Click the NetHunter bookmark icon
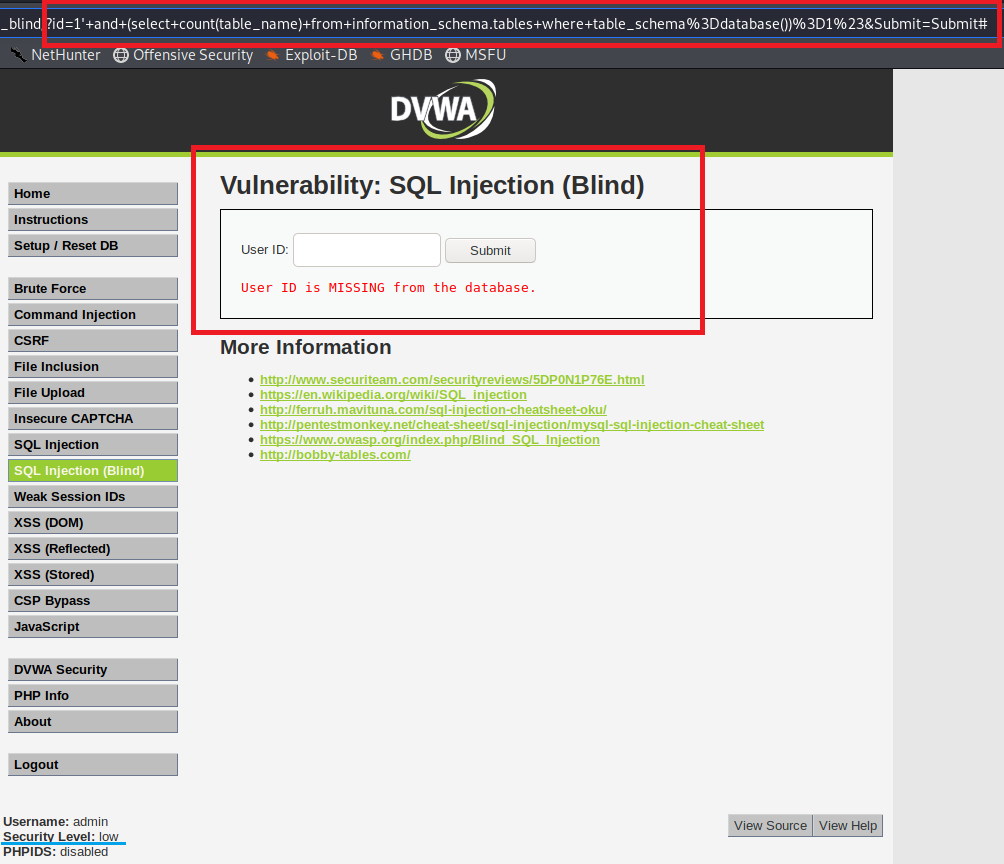Screen dimensions: 1004x864 19,55
